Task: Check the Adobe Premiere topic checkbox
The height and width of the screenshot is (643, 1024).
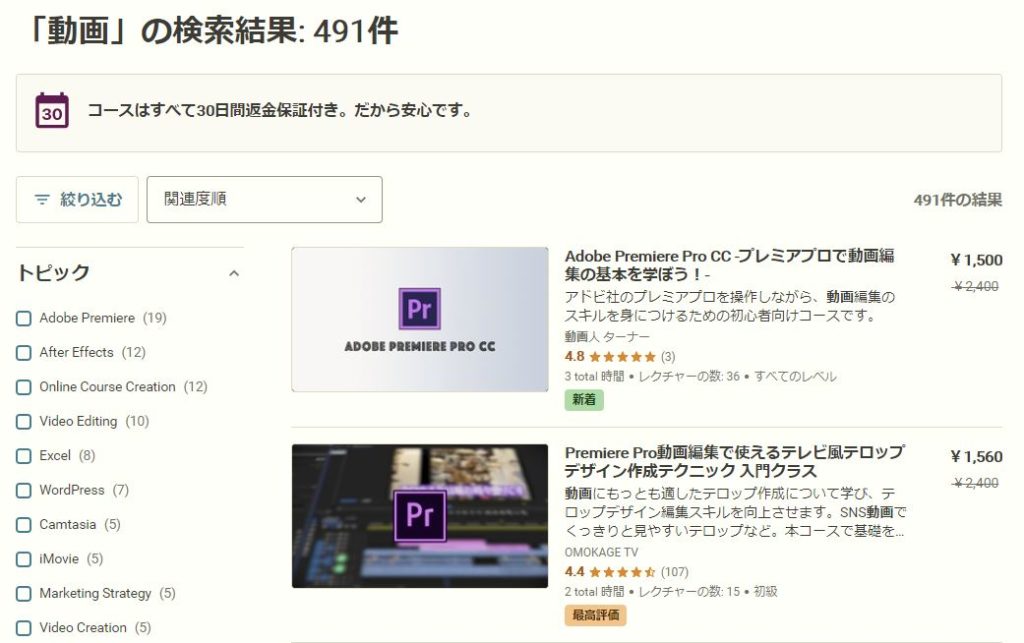Action: 24,319
